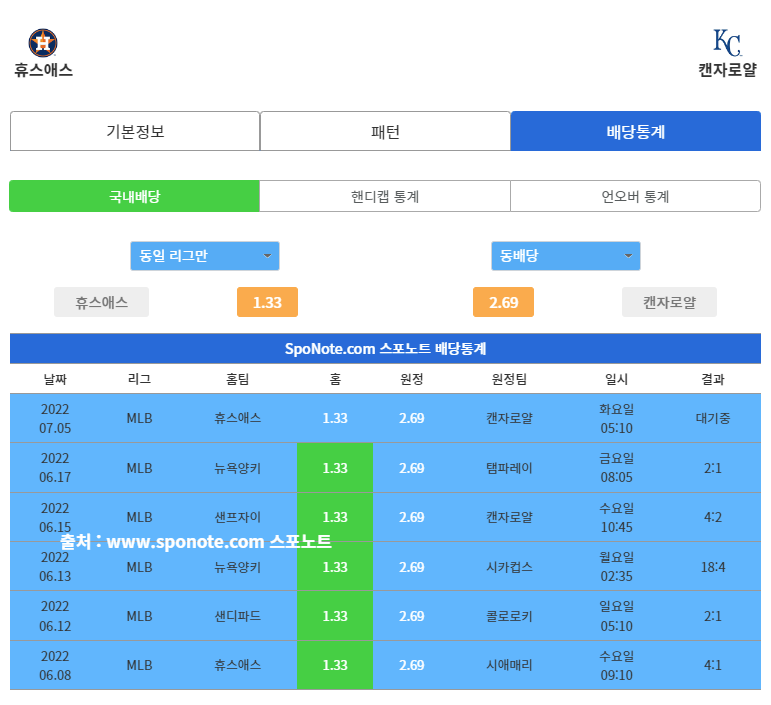Open the 동배당 dropdown
The image size is (771, 705).
click(x=565, y=256)
